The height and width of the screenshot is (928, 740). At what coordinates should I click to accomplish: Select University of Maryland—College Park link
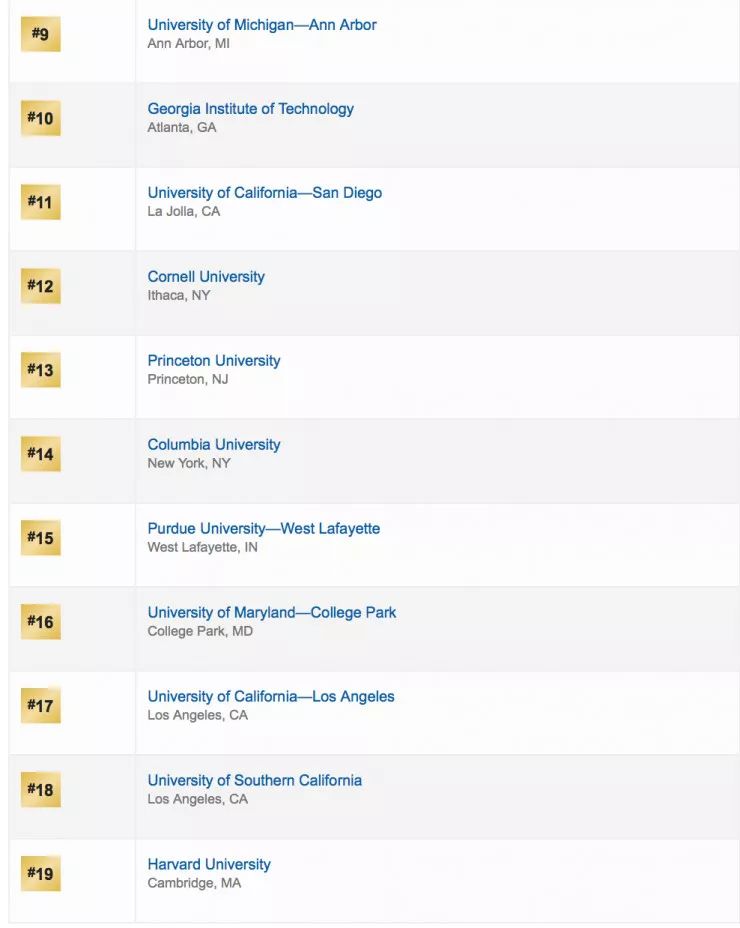pyautogui.click(x=271, y=613)
